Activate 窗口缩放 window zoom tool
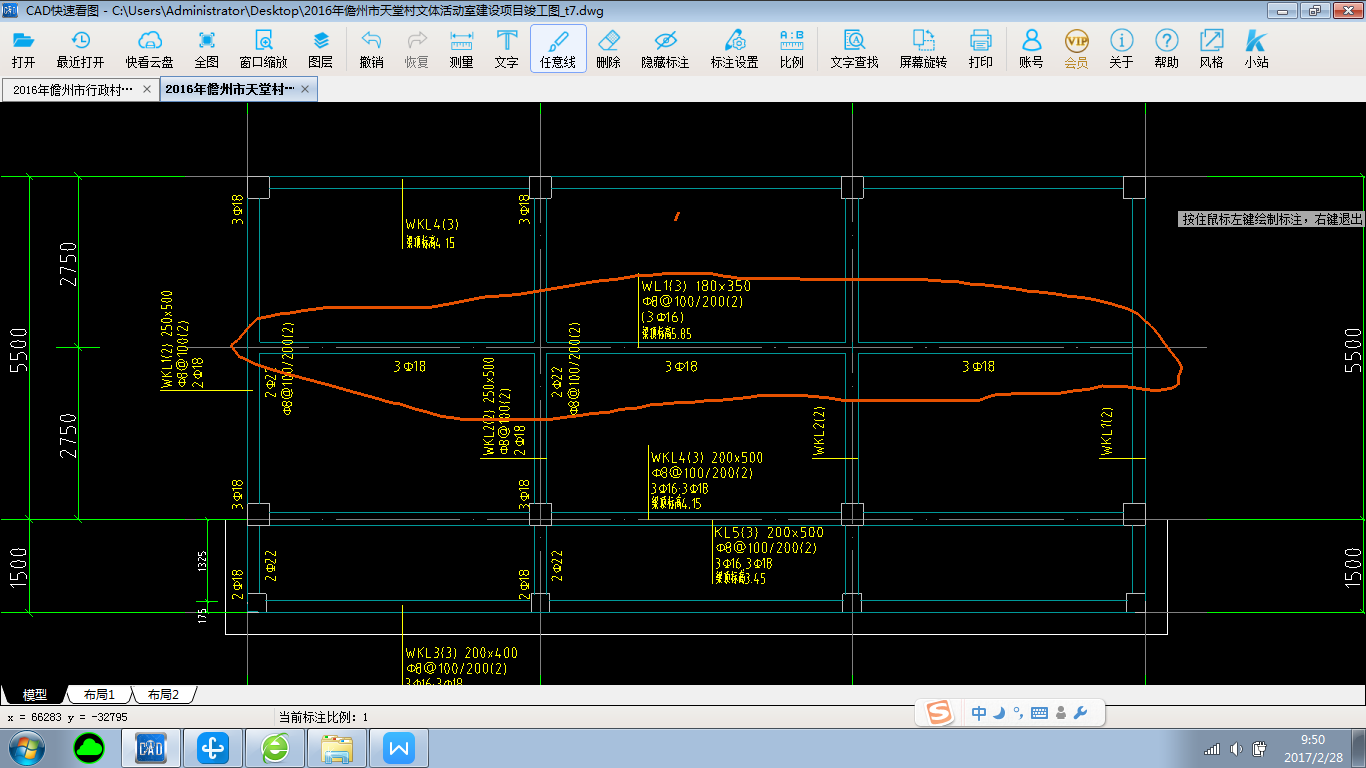The width and height of the screenshot is (1366, 768). click(x=264, y=49)
